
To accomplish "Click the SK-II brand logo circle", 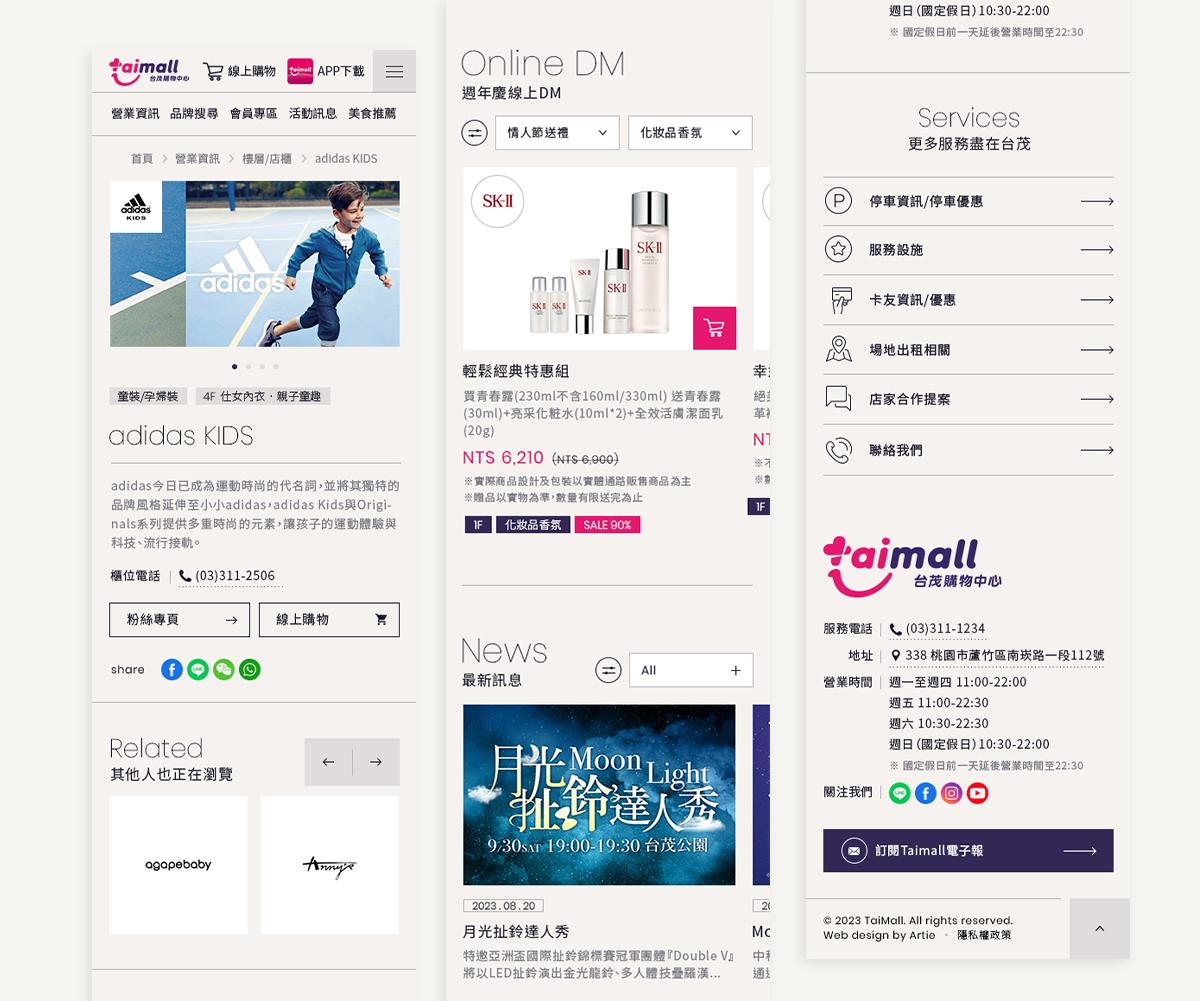I will (x=497, y=201).
